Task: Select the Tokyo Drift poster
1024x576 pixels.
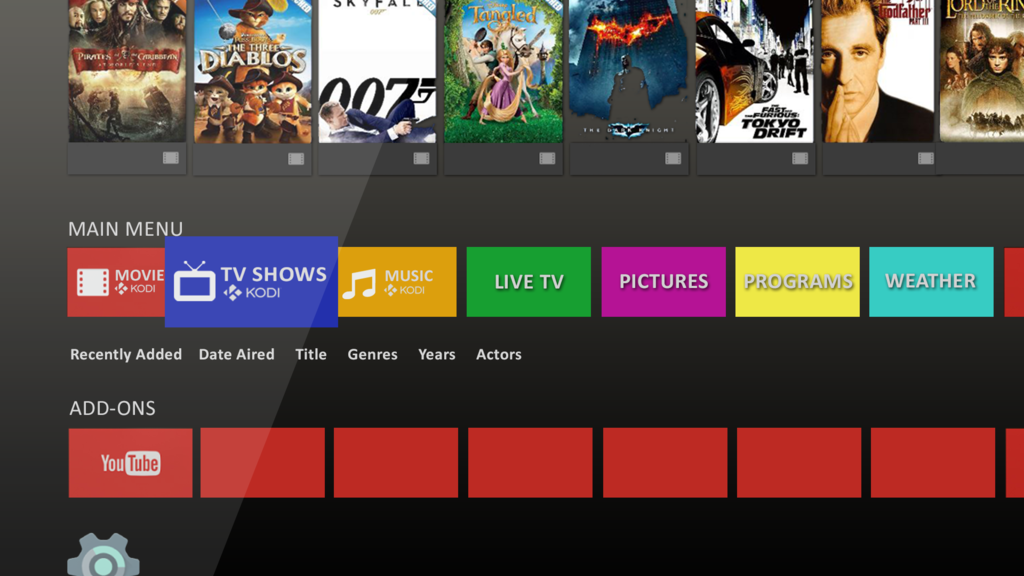Action: tap(755, 71)
